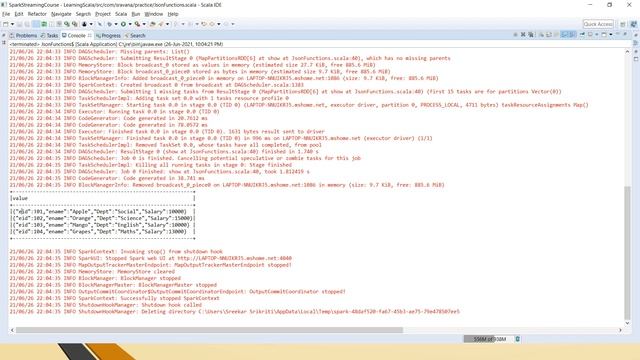
Task: Switch to the Problems tab
Action: click(x=23, y=36)
